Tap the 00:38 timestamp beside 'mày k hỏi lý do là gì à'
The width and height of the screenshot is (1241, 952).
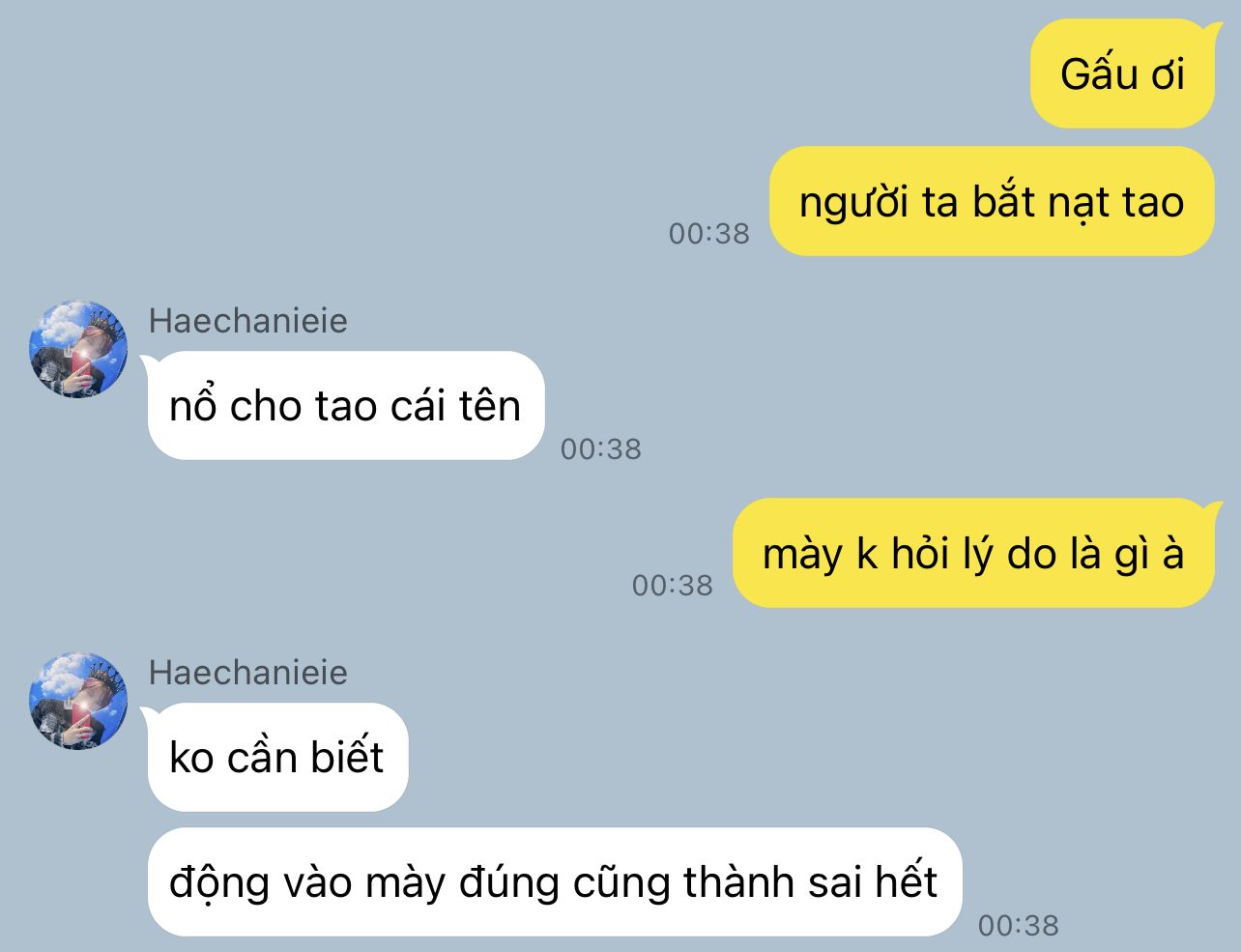coord(673,586)
